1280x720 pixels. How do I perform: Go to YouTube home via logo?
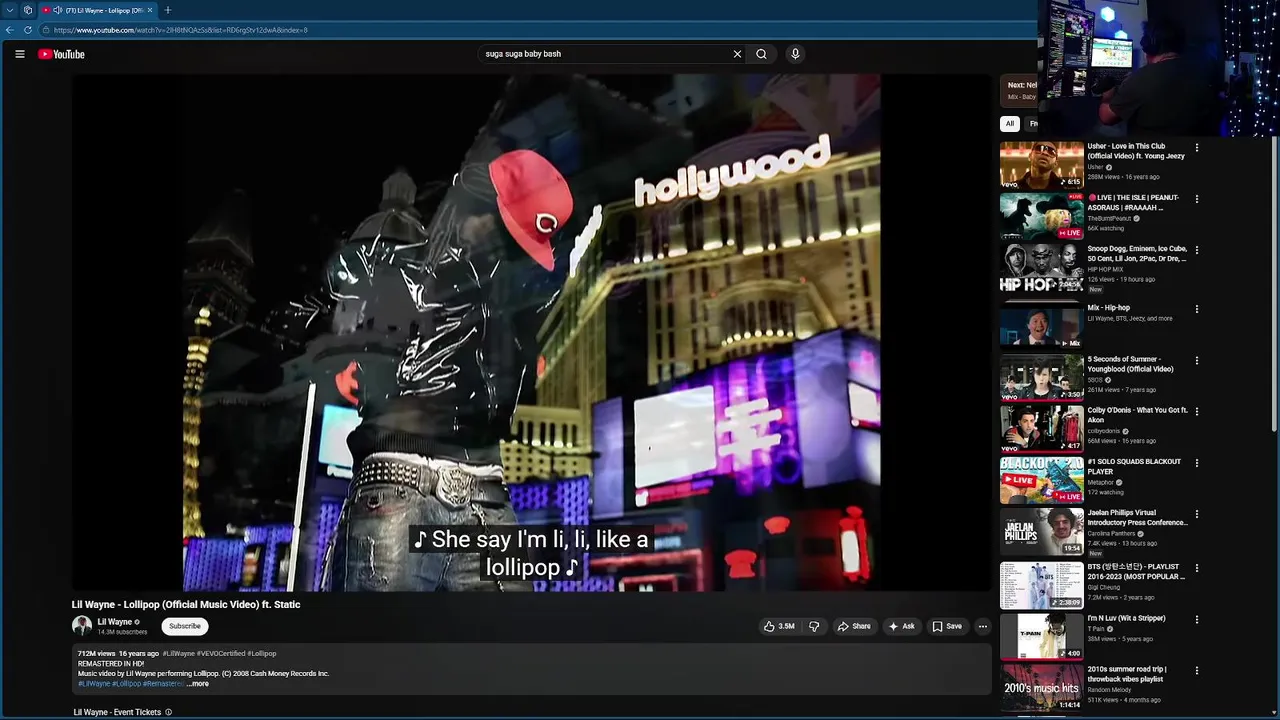coord(61,54)
